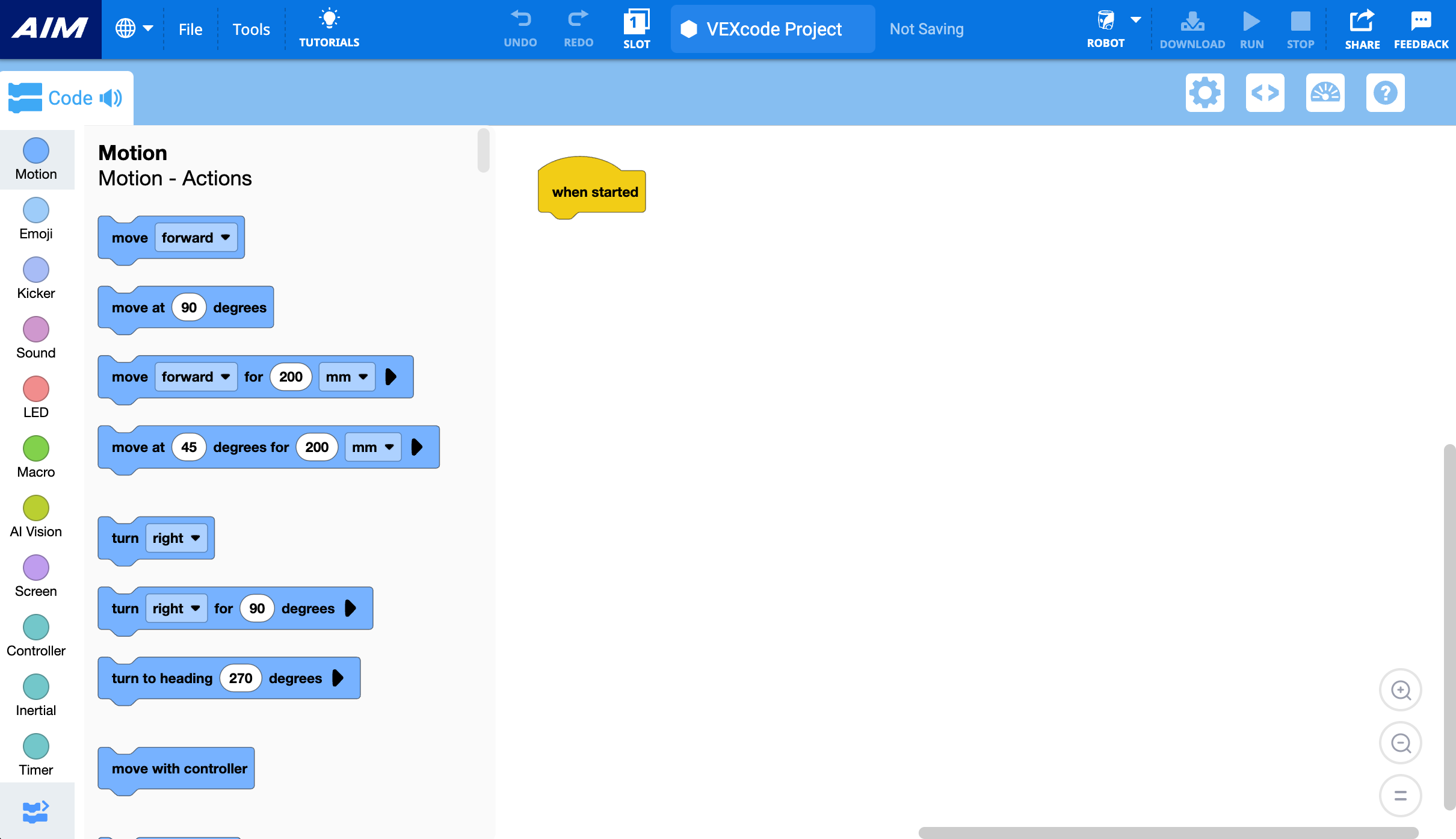Viewport: 1456px width, 839px height.
Task: Open the Emoji block category
Action: click(x=35, y=218)
